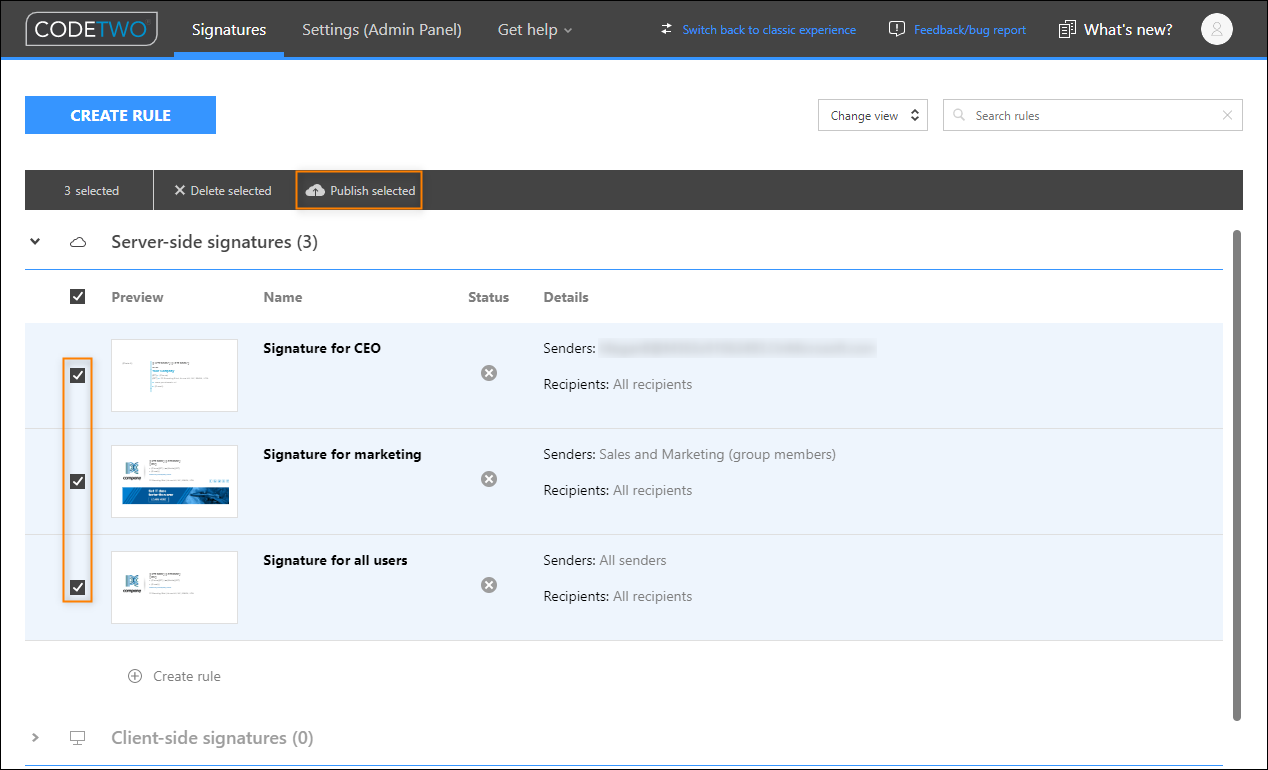Click Server-side signatures (3) heading
Viewport: 1268px width, 770px height.
pos(214,242)
